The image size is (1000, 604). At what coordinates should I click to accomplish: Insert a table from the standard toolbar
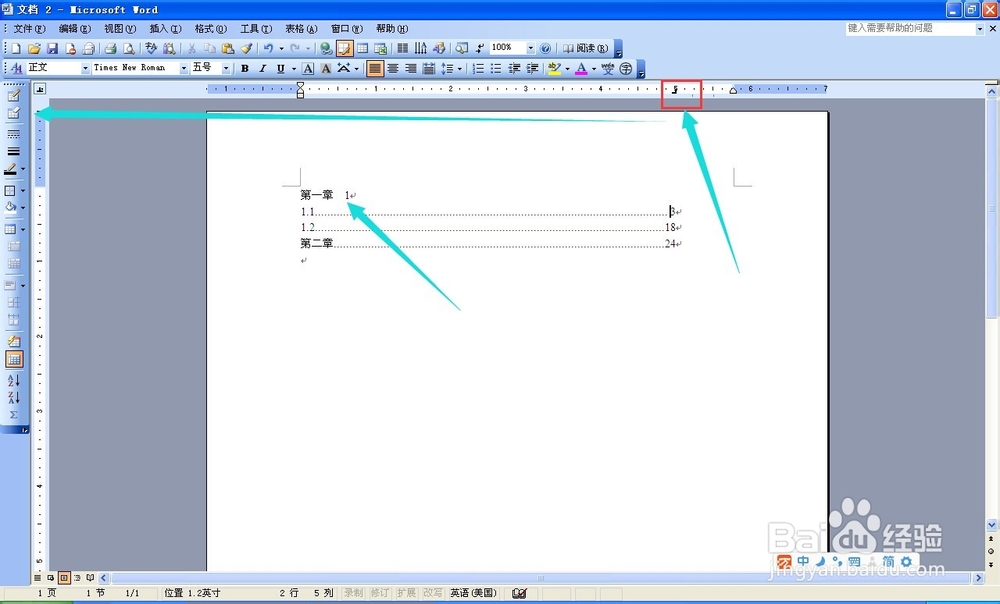coord(362,48)
